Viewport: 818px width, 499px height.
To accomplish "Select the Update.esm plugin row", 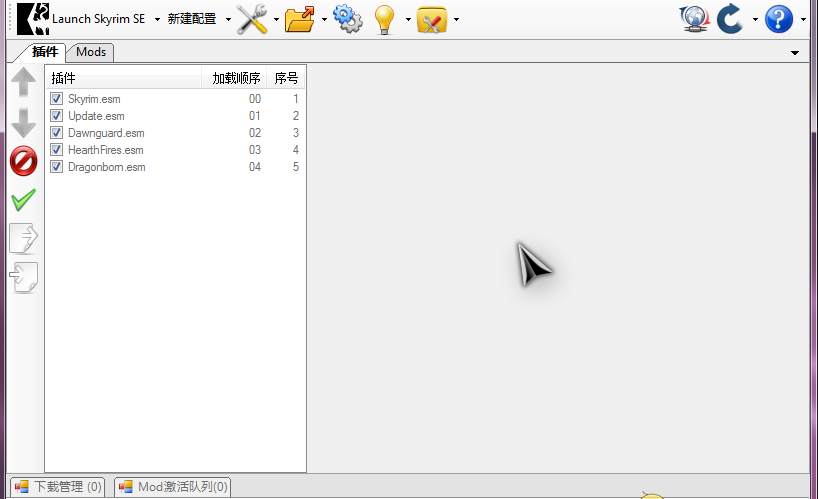I will (x=175, y=116).
